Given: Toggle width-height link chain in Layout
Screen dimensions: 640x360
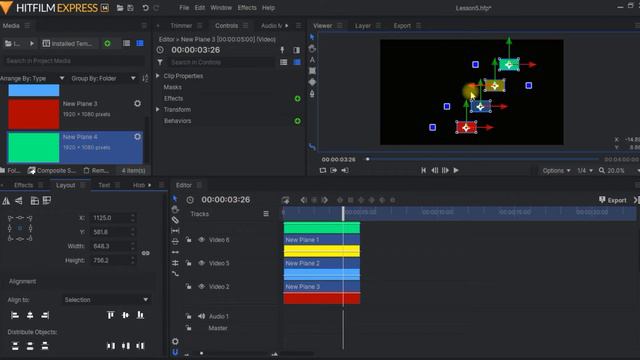Looking at the screenshot, I should [x=145, y=253].
